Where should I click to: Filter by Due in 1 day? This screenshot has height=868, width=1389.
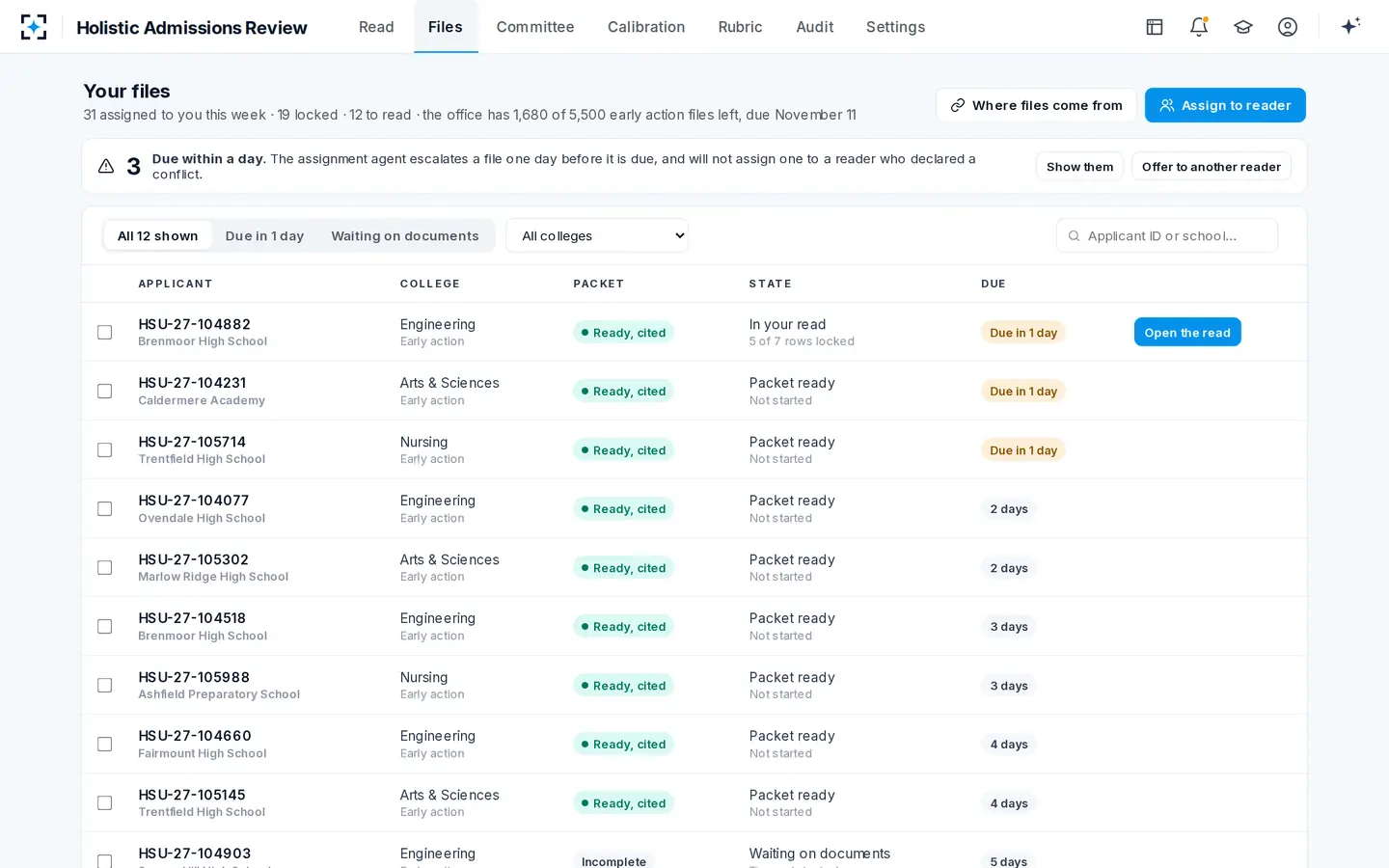click(264, 235)
